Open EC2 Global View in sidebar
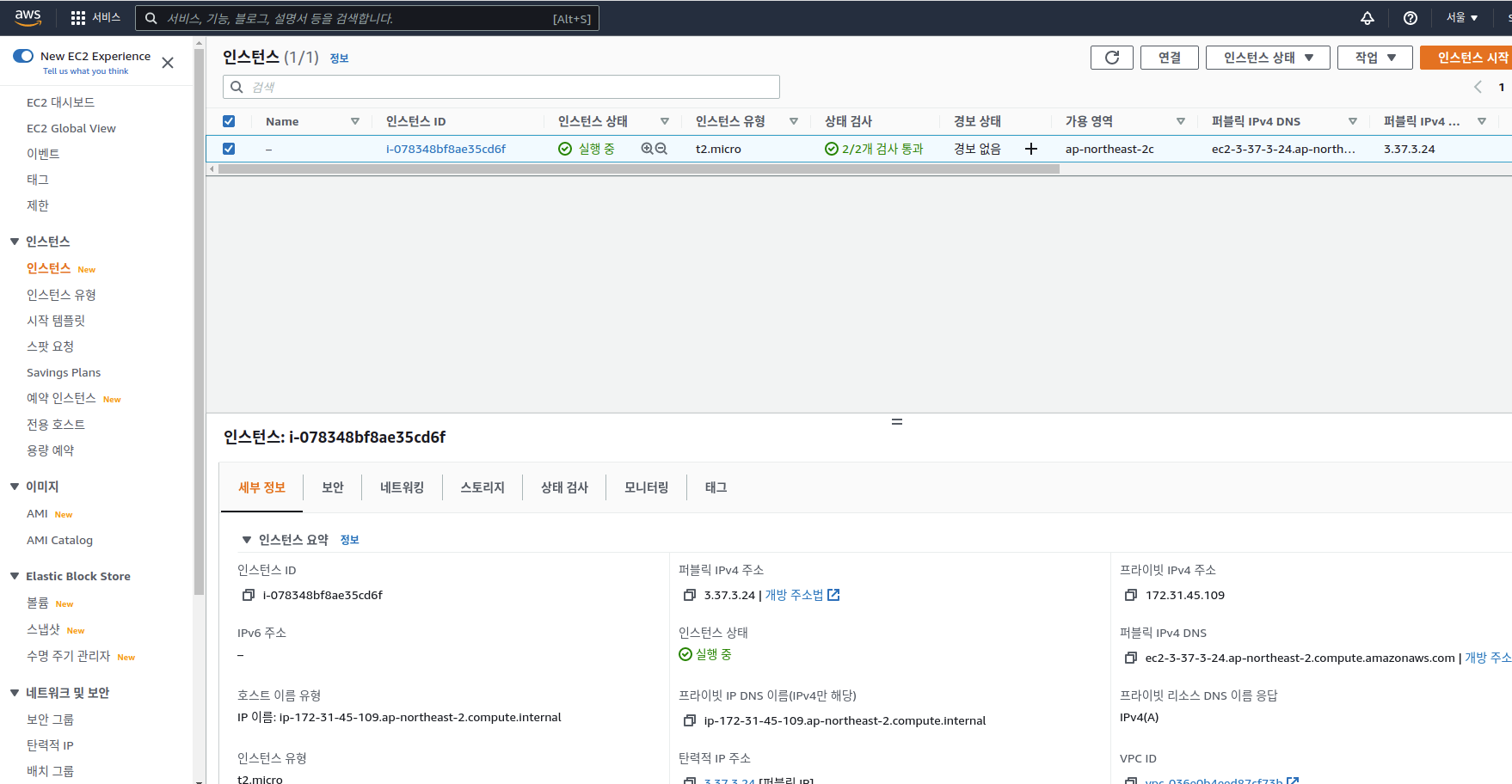This screenshot has height=784, width=1512. [x=71, y=128]
